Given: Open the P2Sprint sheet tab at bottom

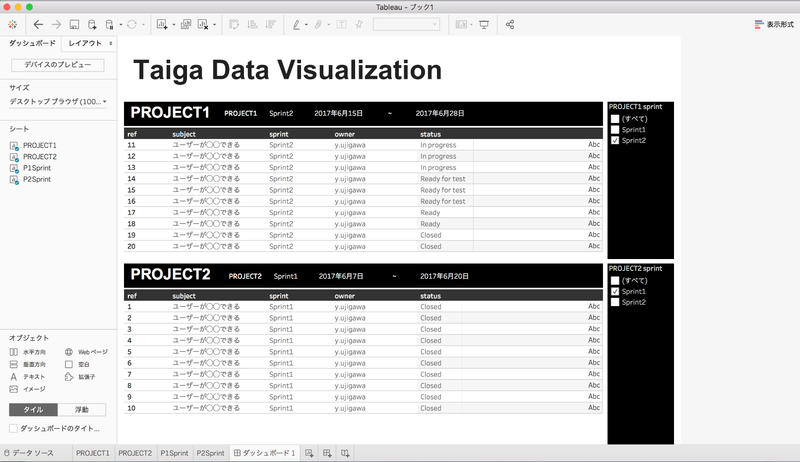Looking at the screenshot, I should [211, 453].
